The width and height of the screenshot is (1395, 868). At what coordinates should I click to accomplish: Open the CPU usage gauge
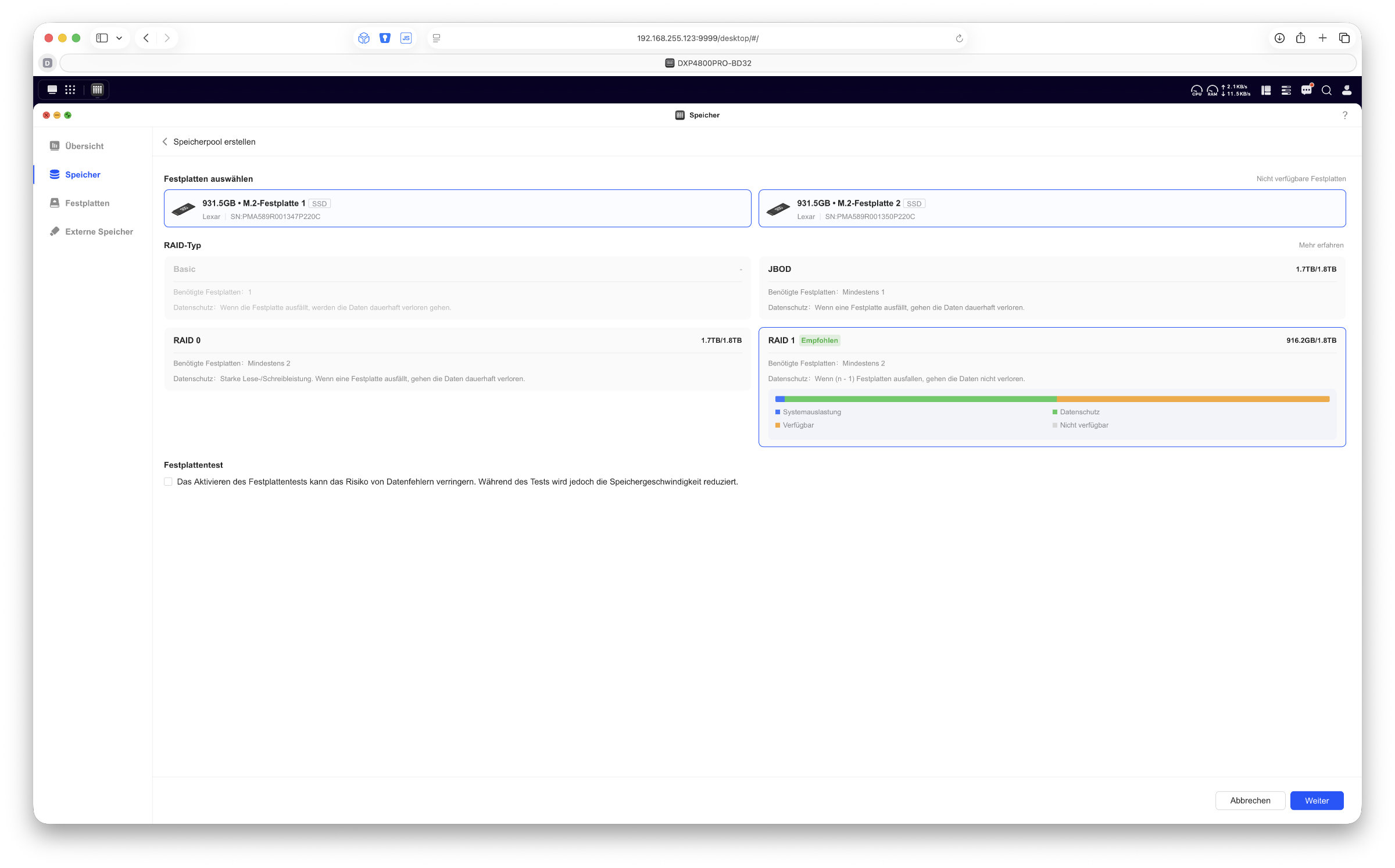(1196, 90)
